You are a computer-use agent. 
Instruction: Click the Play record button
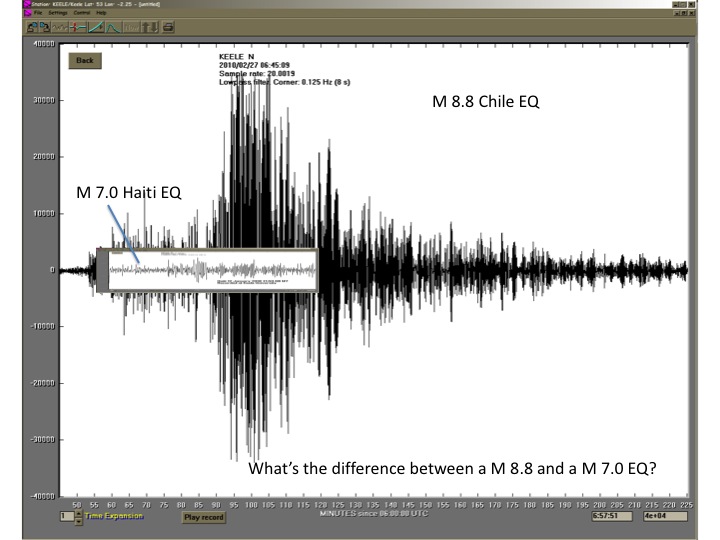point(204,518)
